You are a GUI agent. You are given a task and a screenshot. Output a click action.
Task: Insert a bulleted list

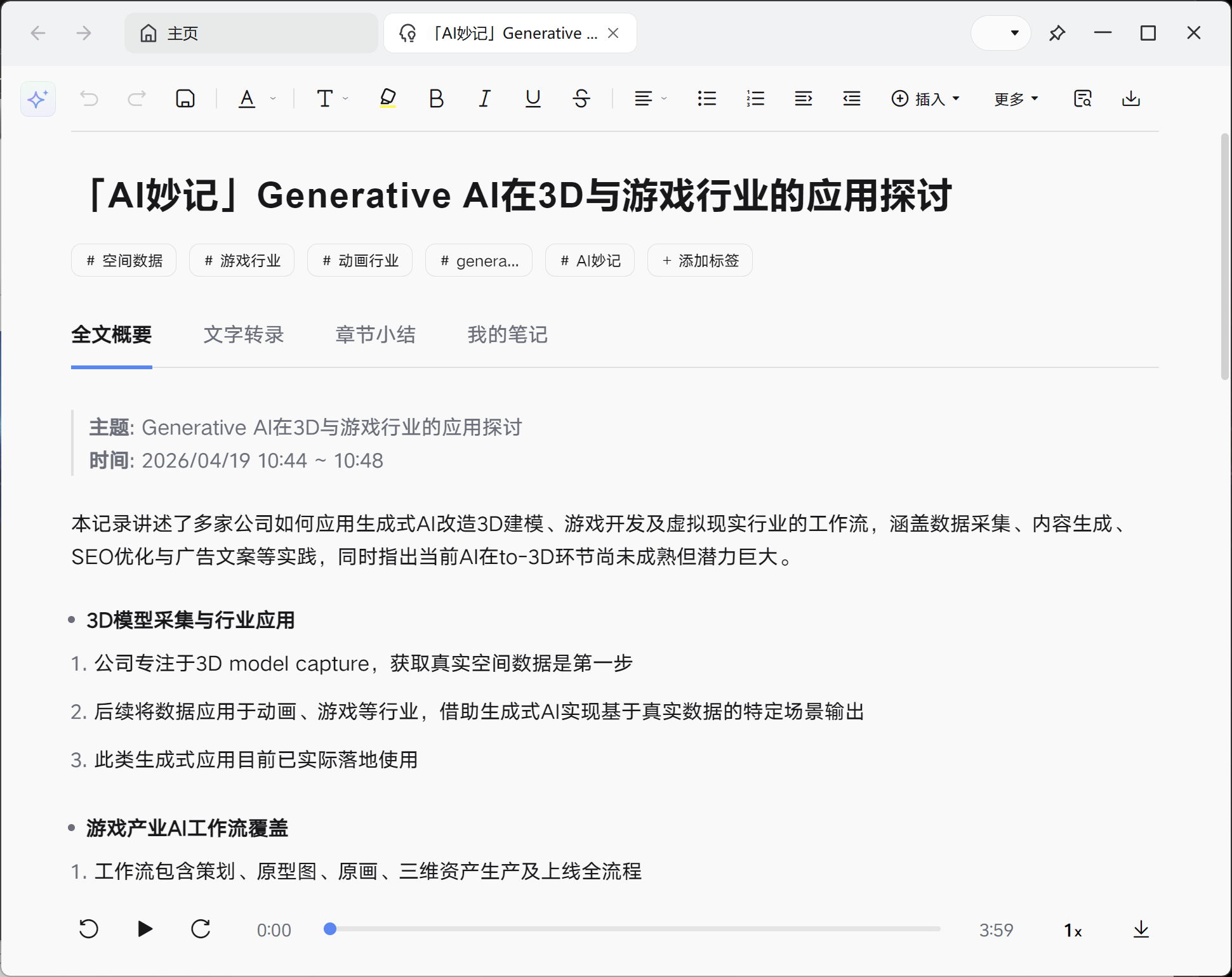click(706, 98)
